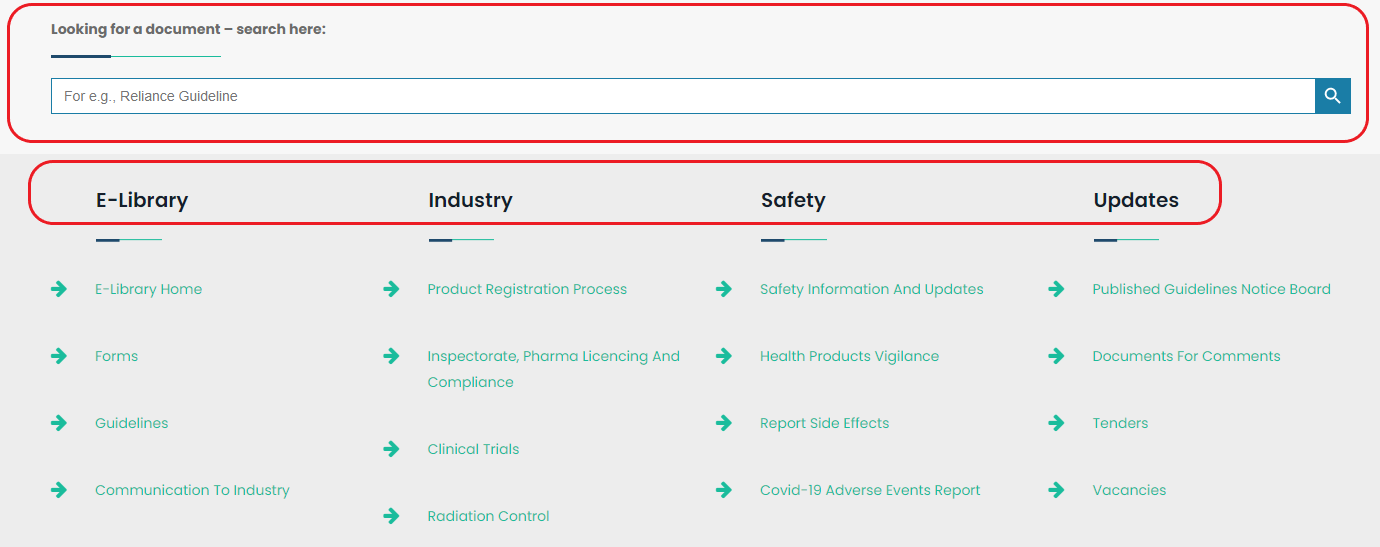Viewport: 1380px width, 547px height.
Task: Click the arrow icon next to Report Side Effects
Action: pyautogui.click(x=724, y=423)
